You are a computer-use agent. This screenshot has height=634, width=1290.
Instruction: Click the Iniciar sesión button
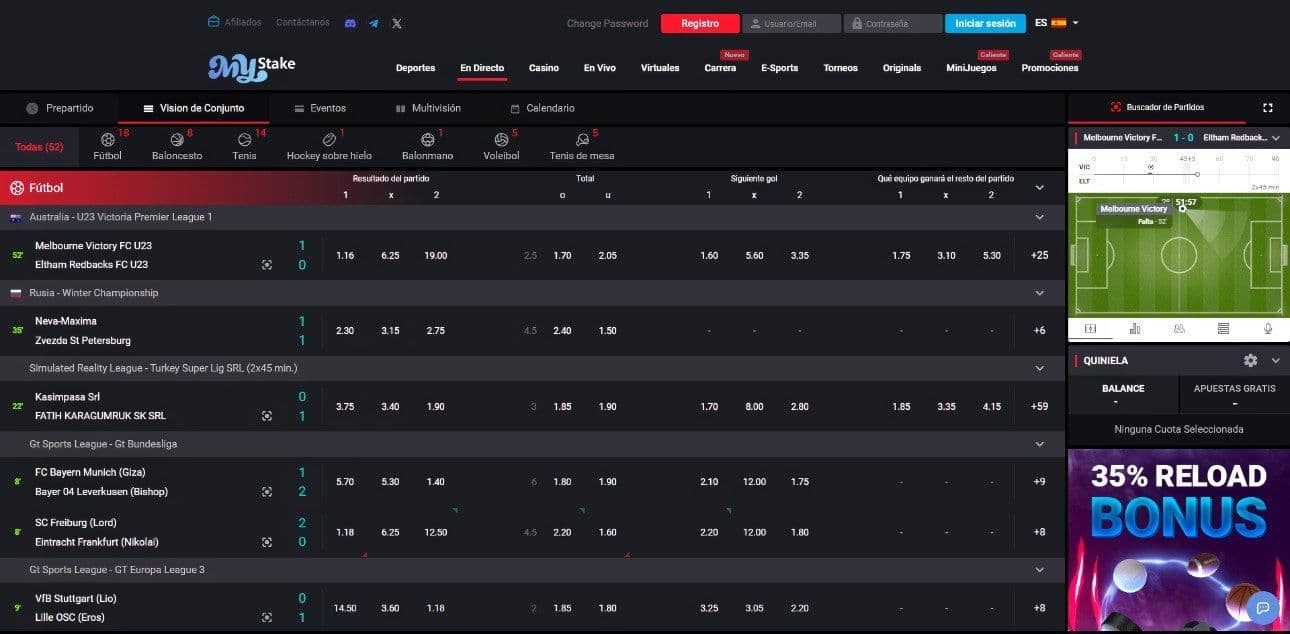(985, 22)
